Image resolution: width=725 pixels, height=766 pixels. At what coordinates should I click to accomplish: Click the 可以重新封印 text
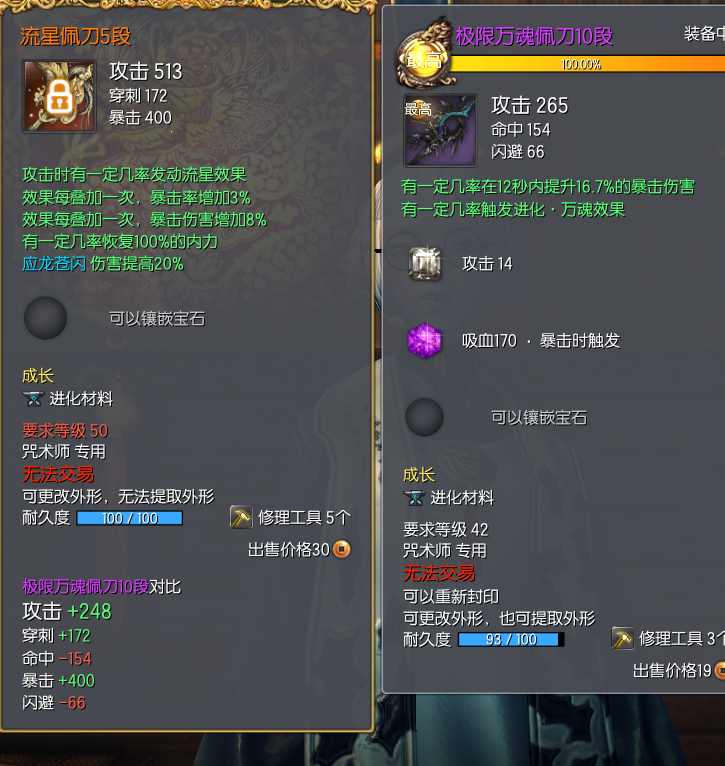(451, 596)
